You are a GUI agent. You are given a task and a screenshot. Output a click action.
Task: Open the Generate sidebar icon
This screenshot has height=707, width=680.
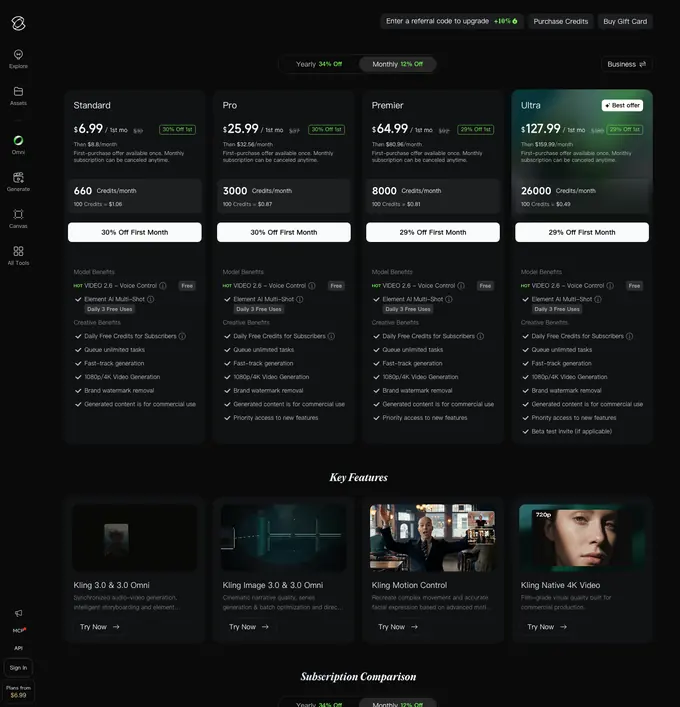pyautogui.click(x=18, y=177)
